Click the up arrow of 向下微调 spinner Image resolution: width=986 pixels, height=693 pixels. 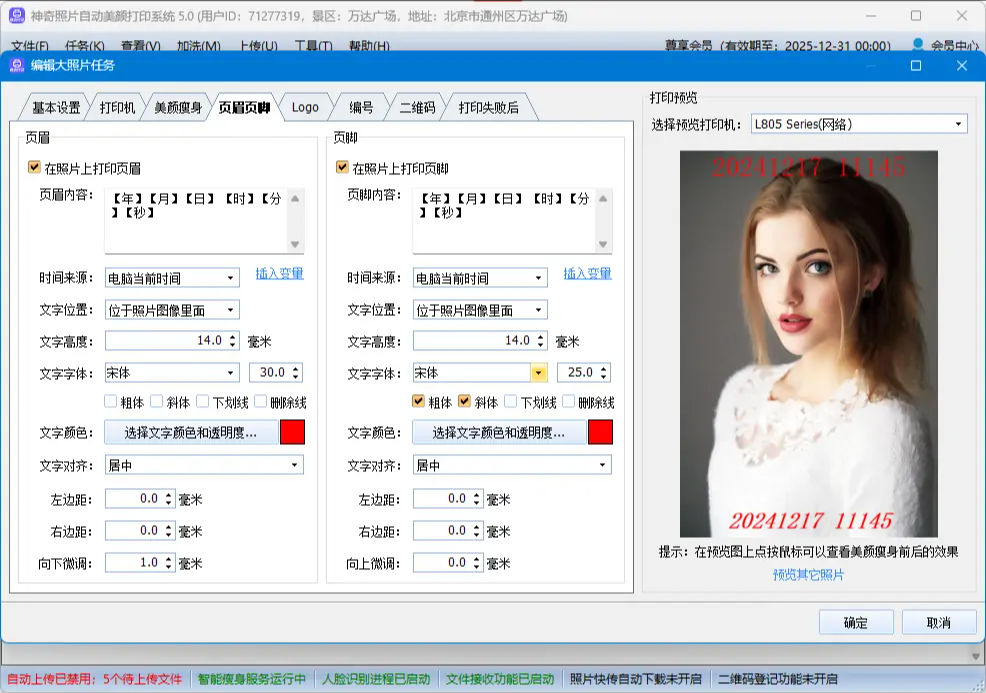[170, 559]
